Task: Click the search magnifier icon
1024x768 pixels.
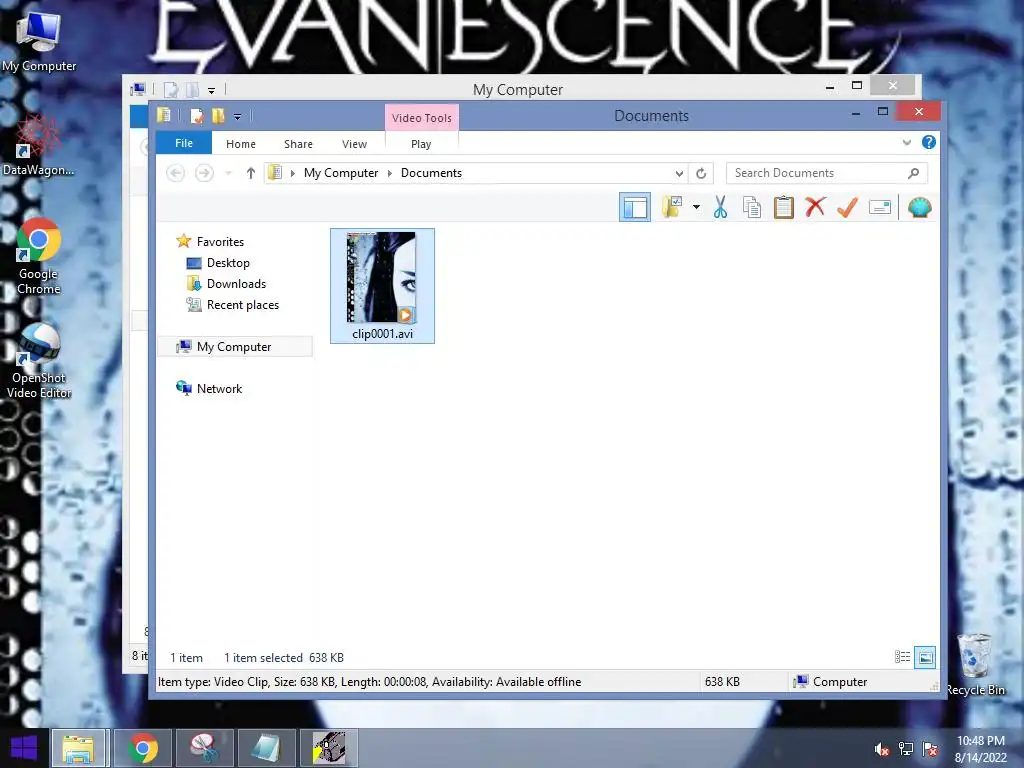Action: point(913,173)
